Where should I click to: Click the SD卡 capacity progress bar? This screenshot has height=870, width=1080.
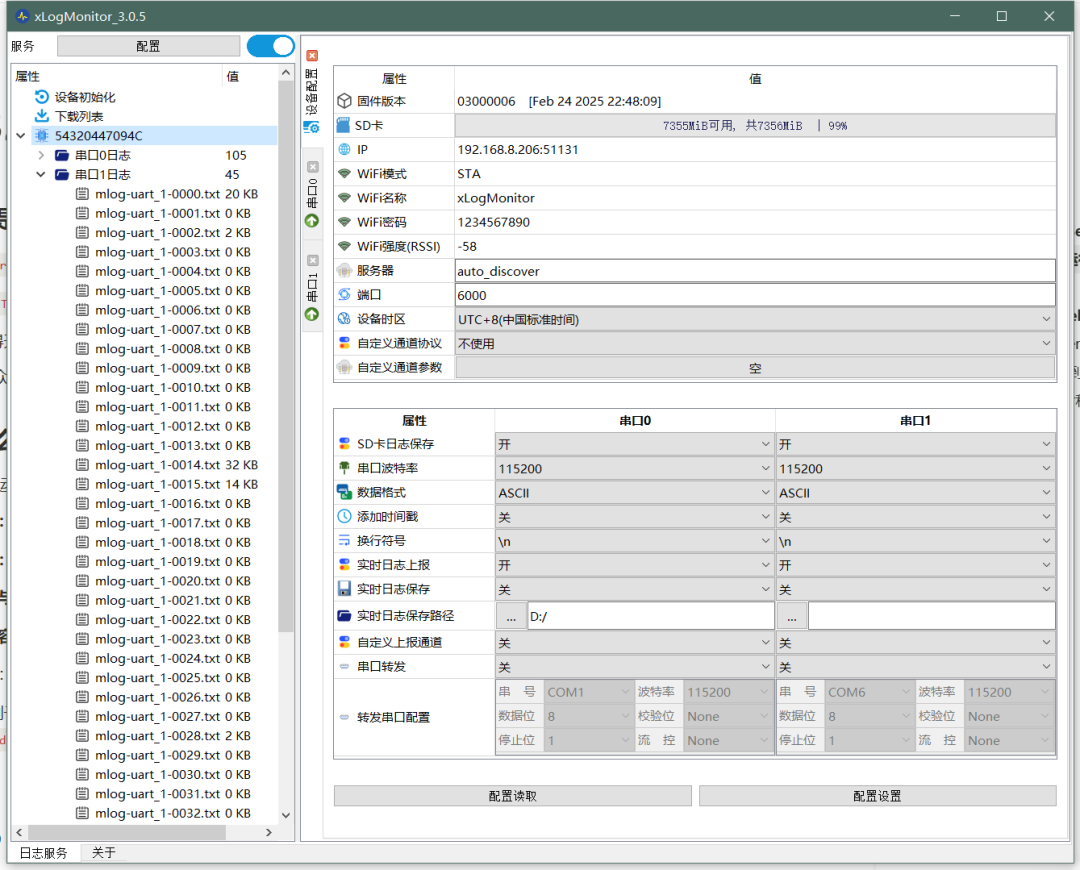tap(755, 125)
